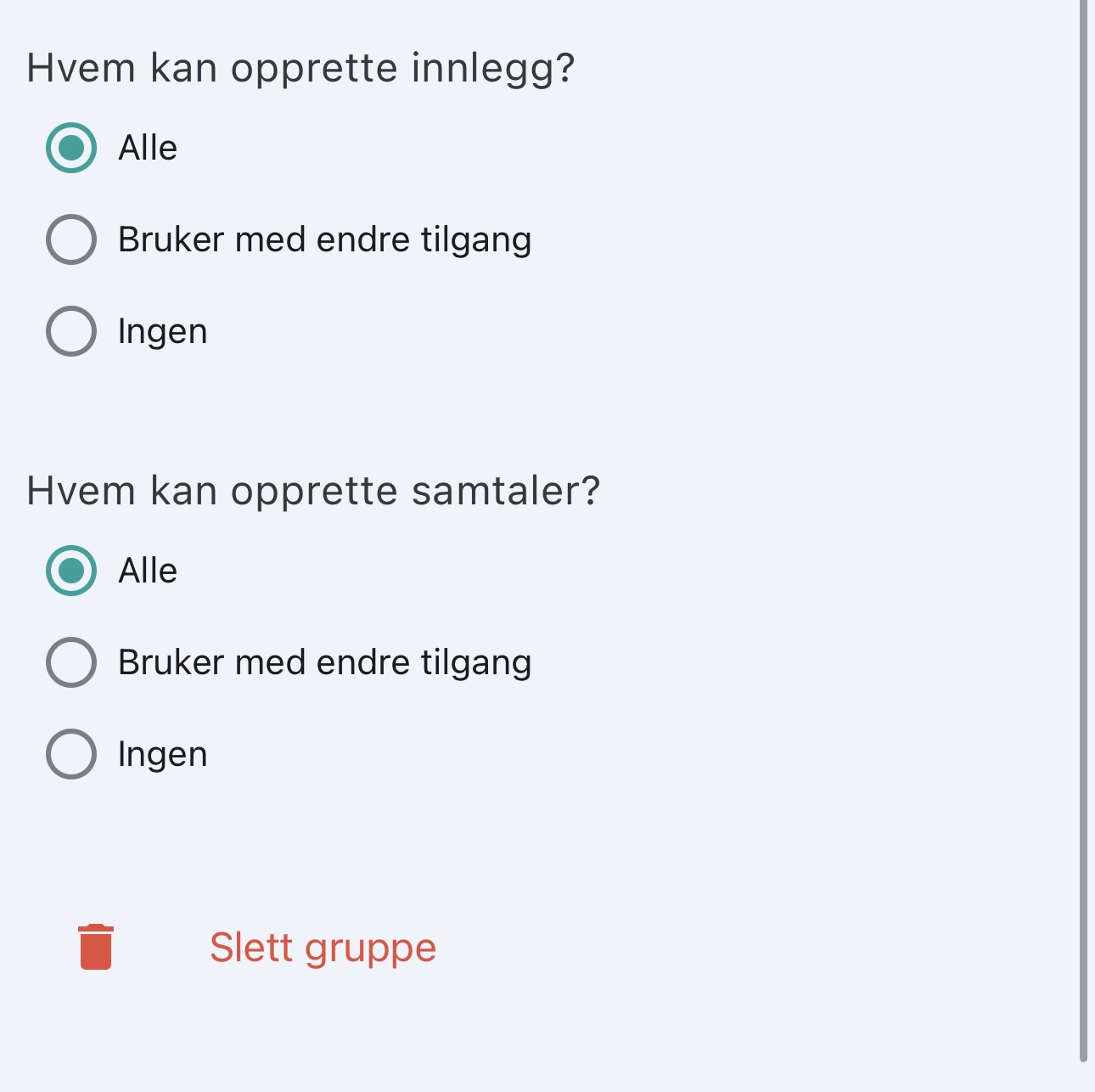1095x1092 pixels.
Task: Choose the "Bruker med endre tilgang" radio for samtaler
Action: click(x=71, y=662)
